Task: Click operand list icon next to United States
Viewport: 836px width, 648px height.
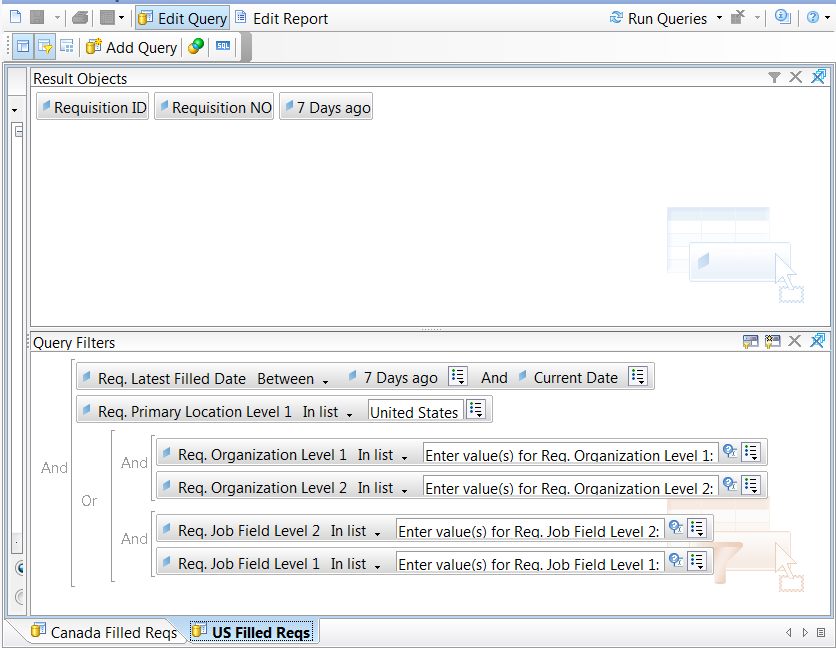Action: [x=476, y=410]
